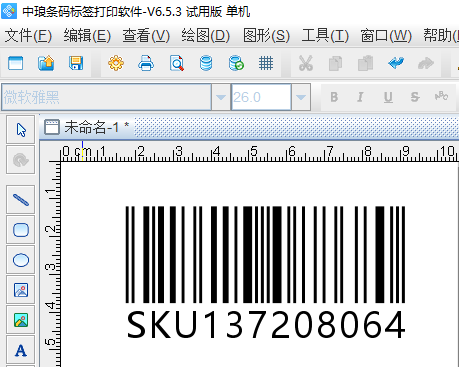Create a new label document
The image size is (459, 367).
(15, 63)
